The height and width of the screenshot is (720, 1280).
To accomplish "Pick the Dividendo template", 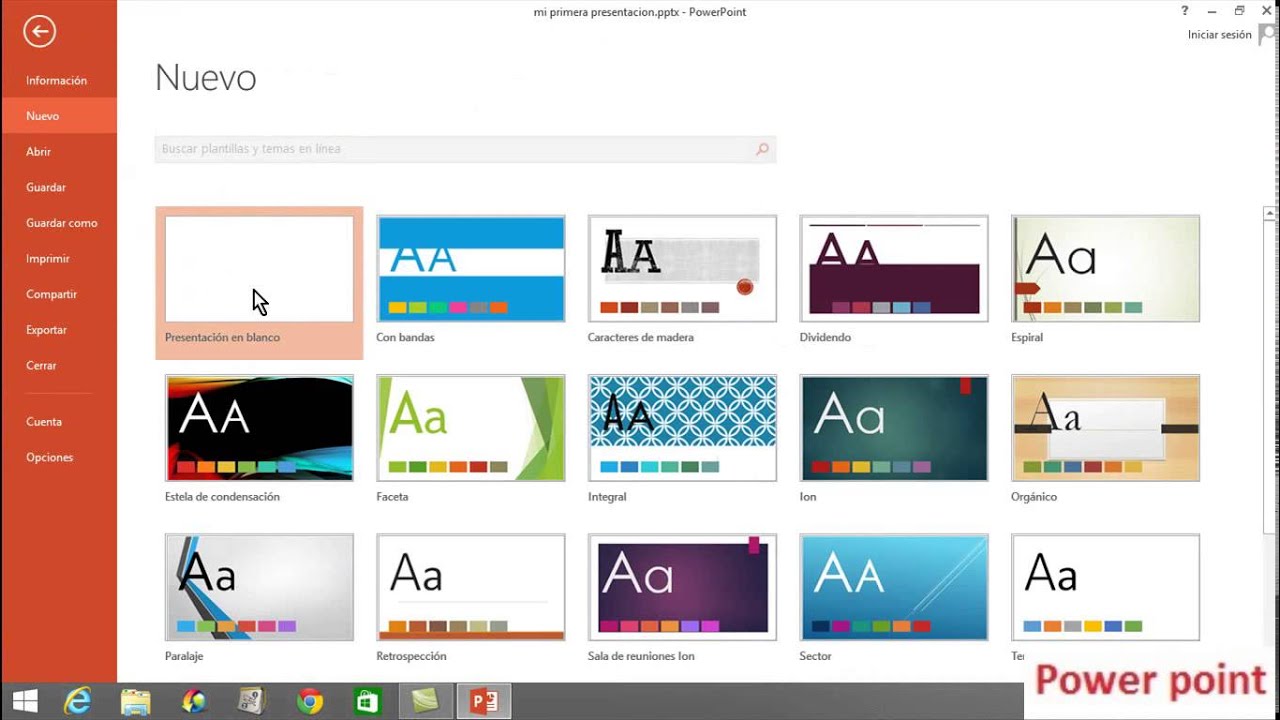I will pyautogui.click(x=894, y=269).
